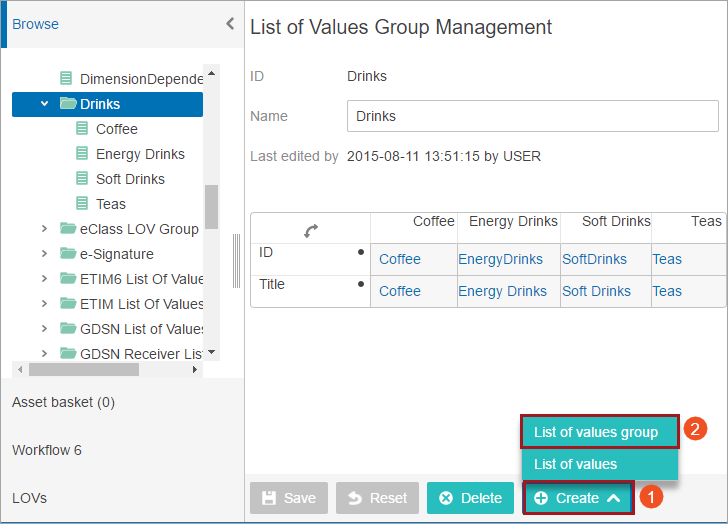Viewport: 728px width, 524px height.
Task: Click the eClass LOV Group folder icon
Action: [68, 228]
